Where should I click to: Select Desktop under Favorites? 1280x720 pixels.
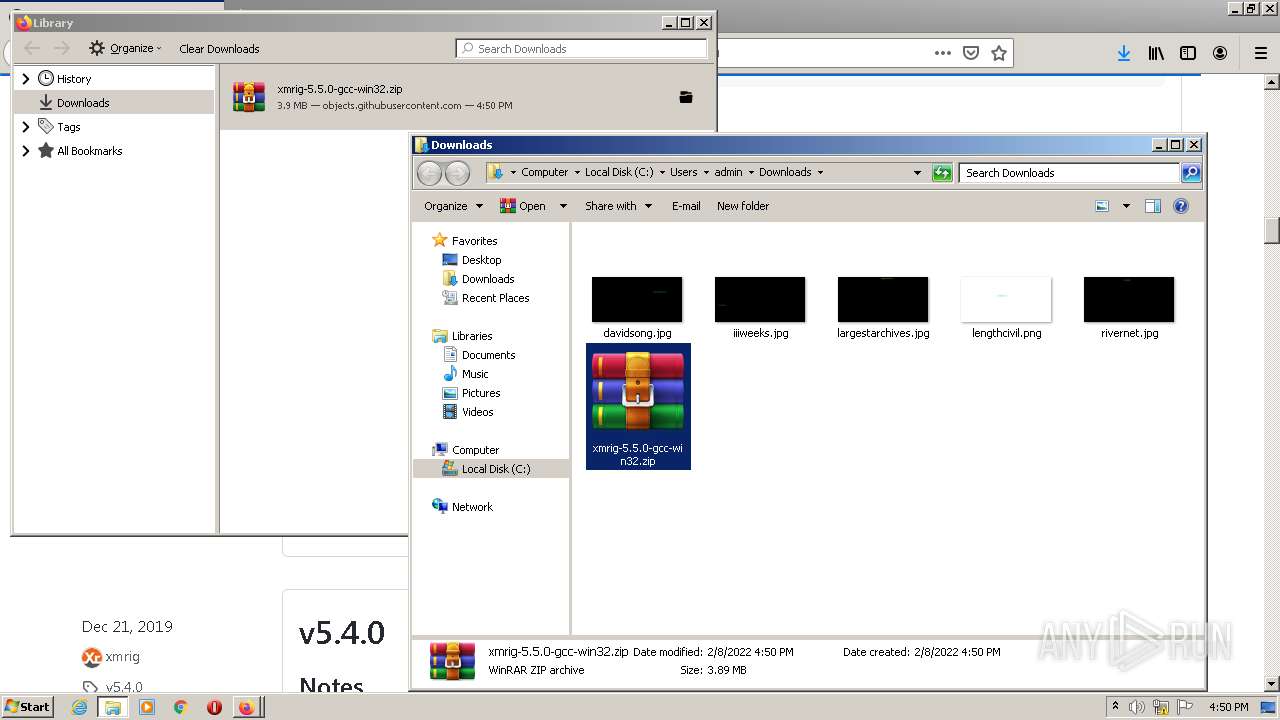tap(481, 260)
